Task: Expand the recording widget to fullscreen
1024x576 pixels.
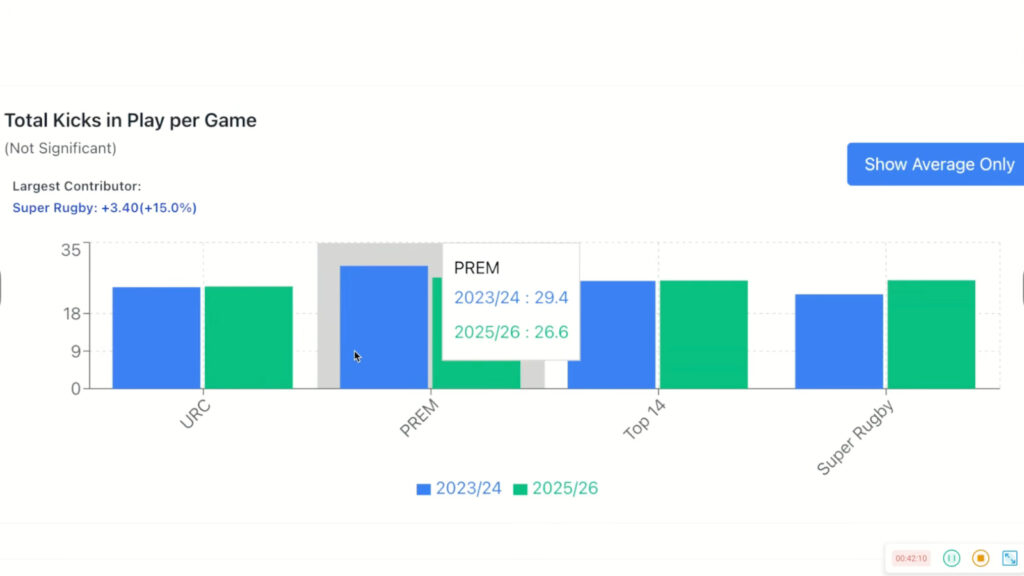Action: point(1009,558)
